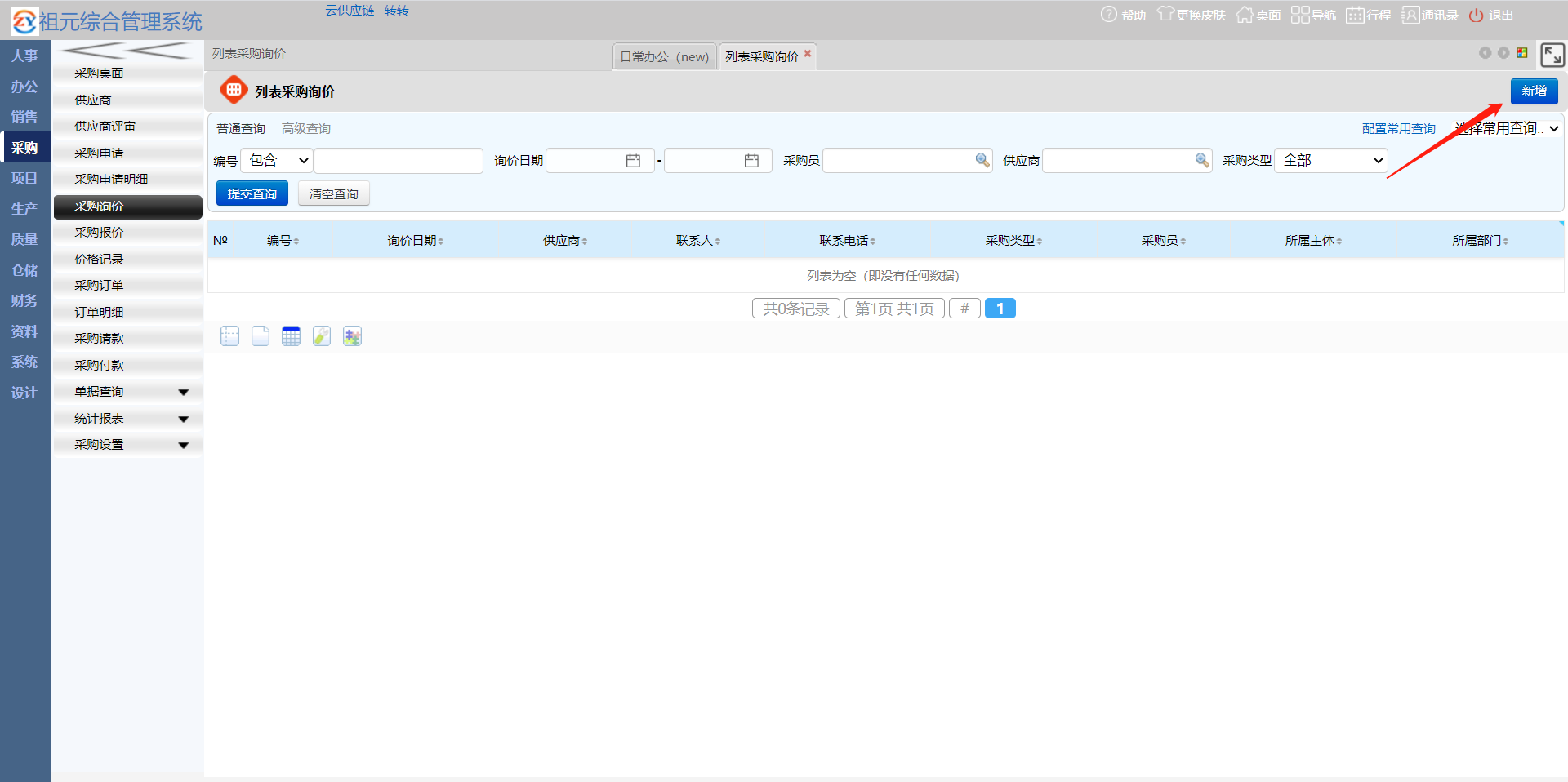Open the 人事 module in left bar

point(24,56)
